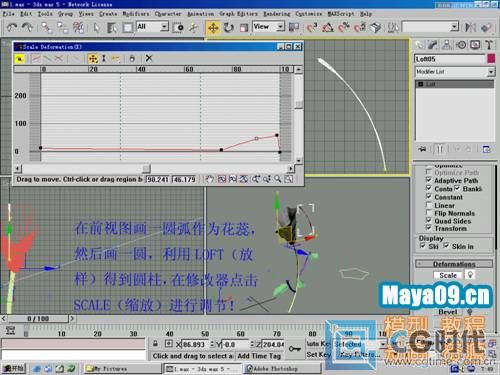Enable the Flip Normals checkbox
500x375 pixels.
click(428, 212)
